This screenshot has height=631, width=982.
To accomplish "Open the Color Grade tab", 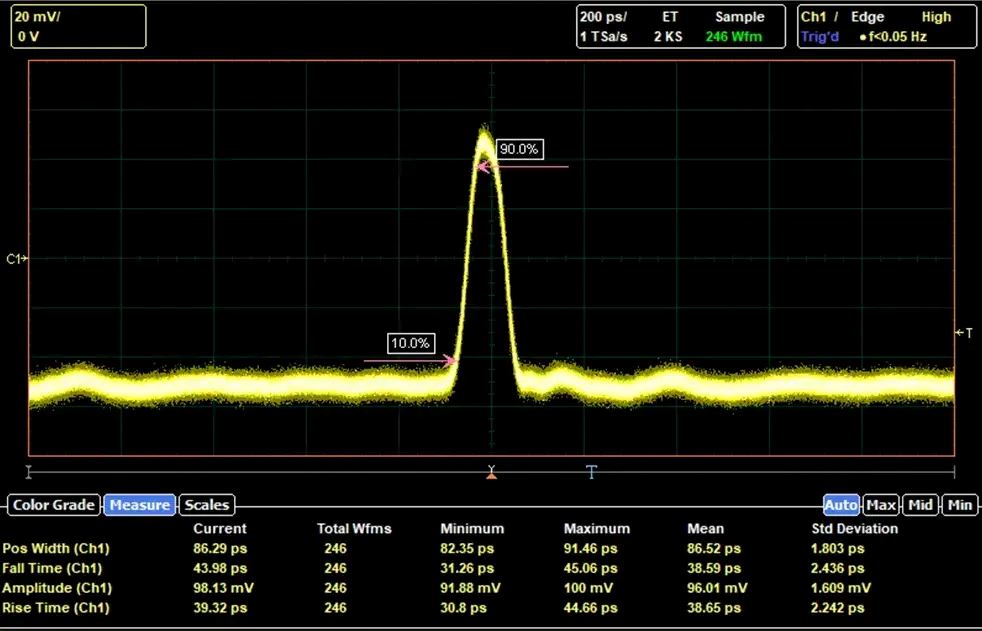I will click(54, 505).
